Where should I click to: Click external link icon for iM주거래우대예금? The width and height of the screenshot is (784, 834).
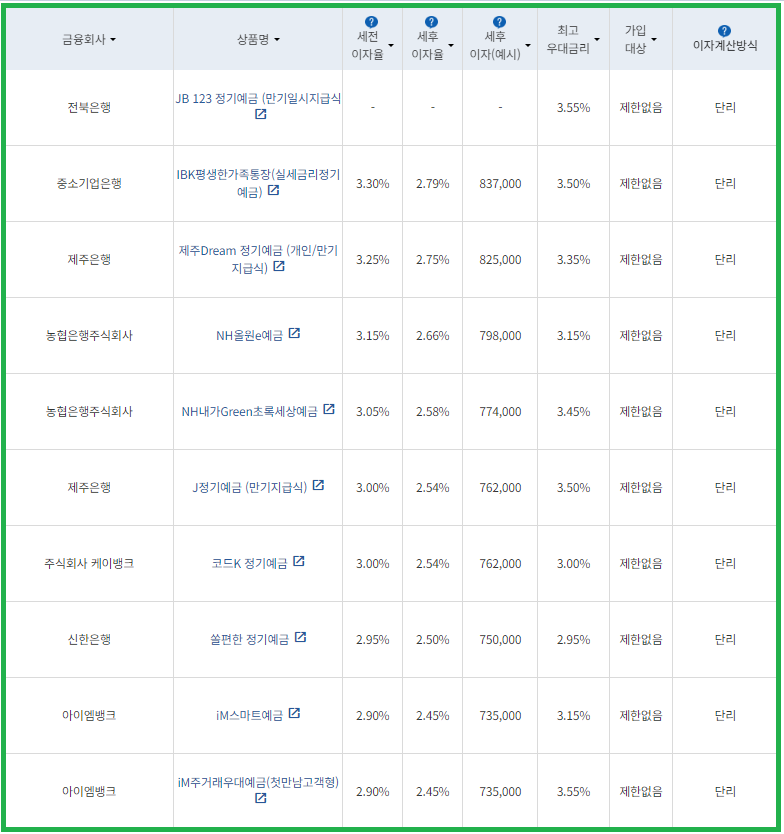261,798
